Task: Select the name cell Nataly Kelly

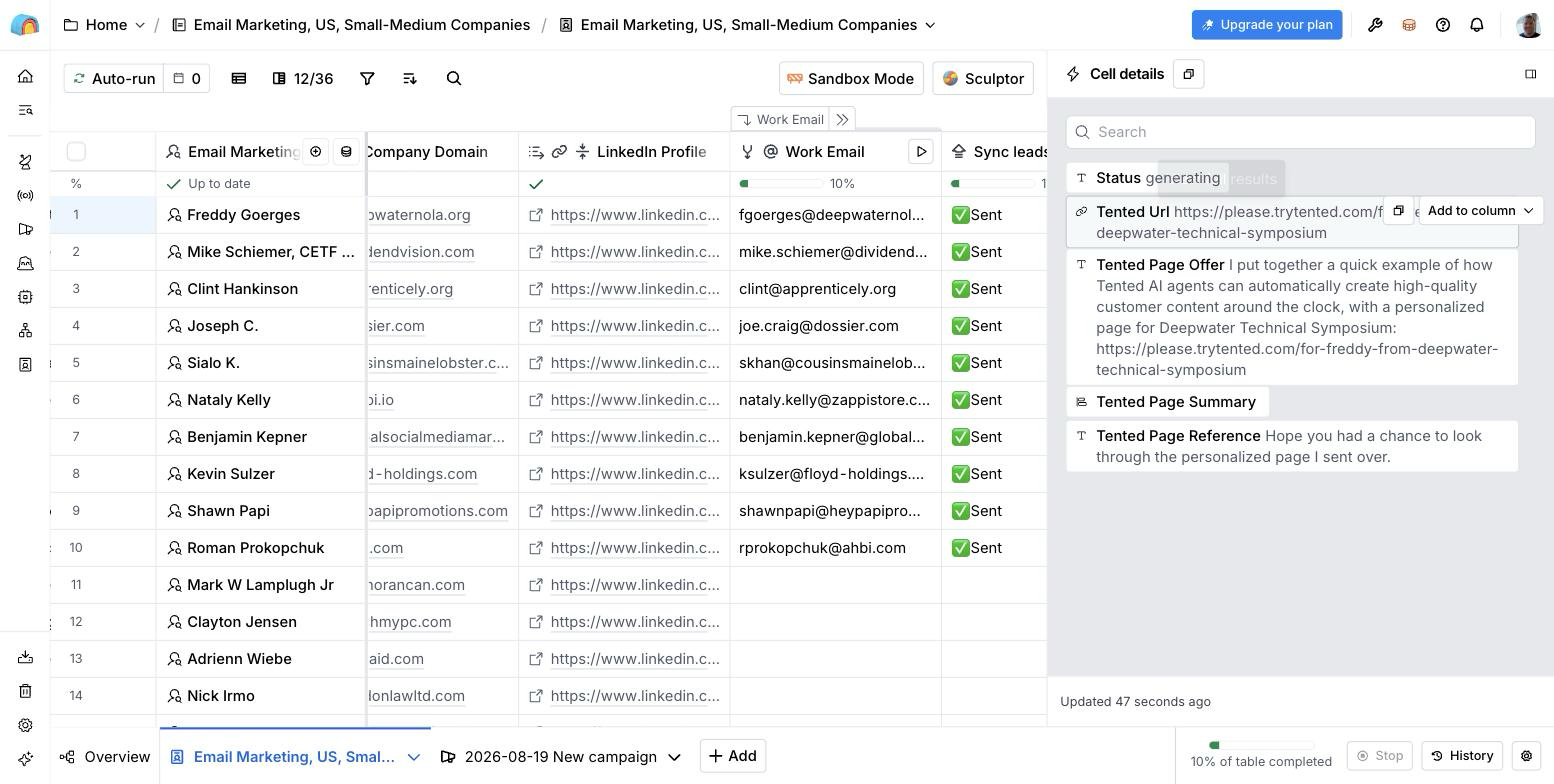Action: pyautogui.click(x=261, y=400)
